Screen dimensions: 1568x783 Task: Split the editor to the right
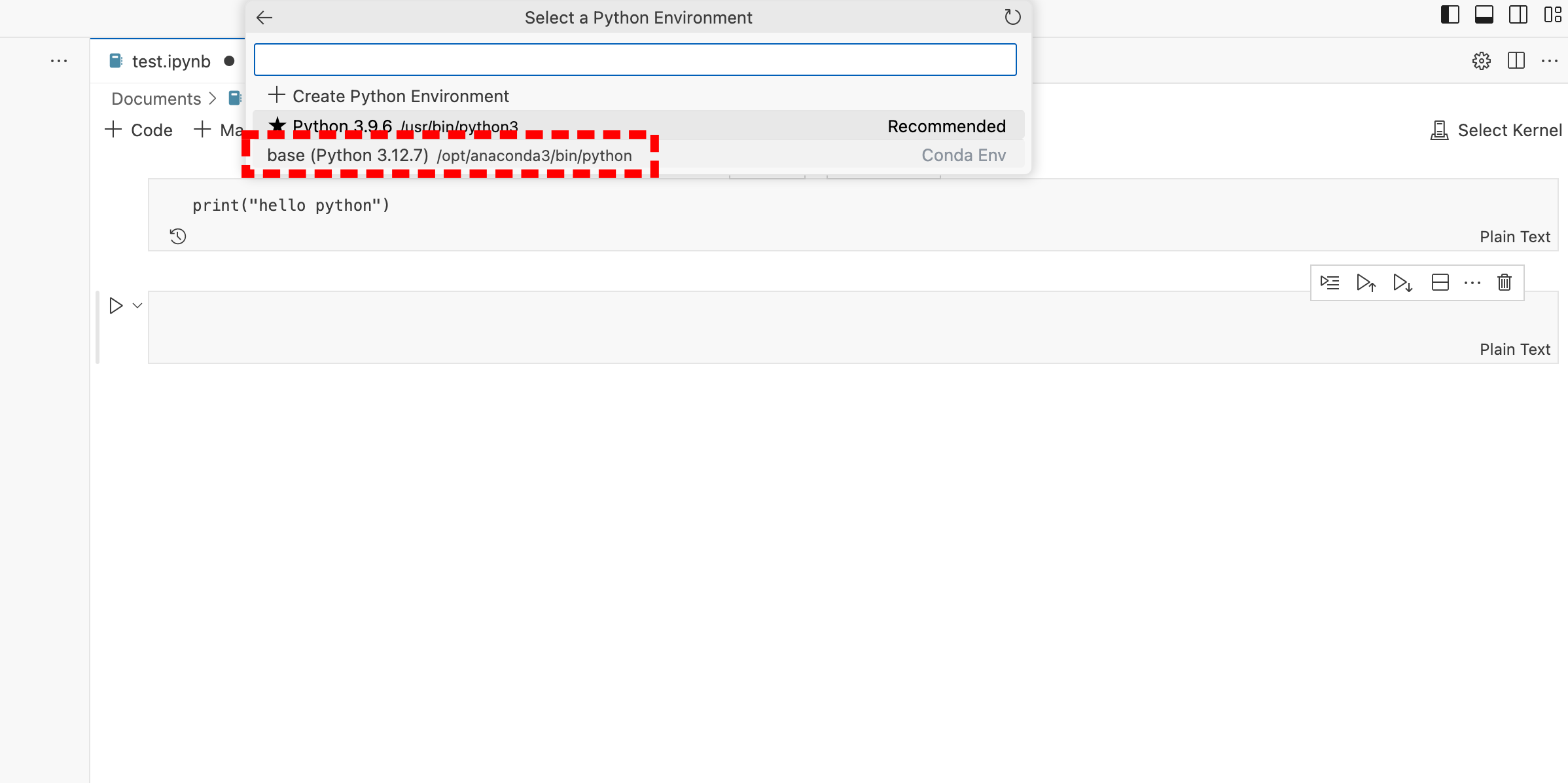(1516, 61)
